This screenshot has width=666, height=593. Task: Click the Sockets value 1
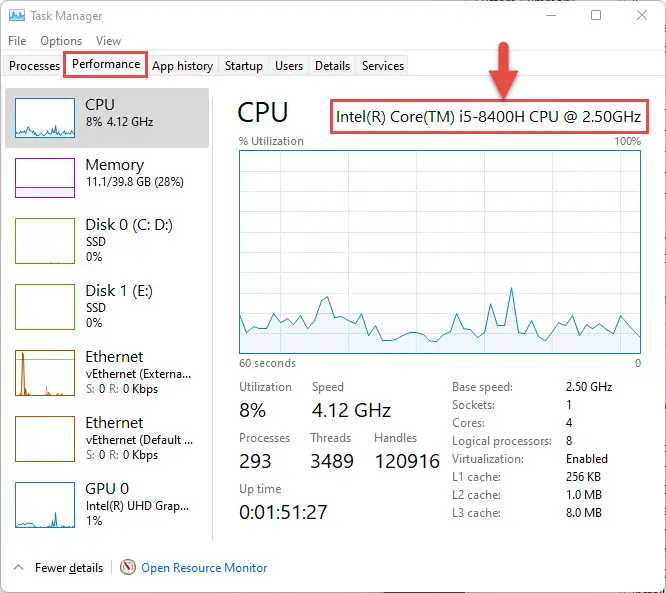coord(569,405)
